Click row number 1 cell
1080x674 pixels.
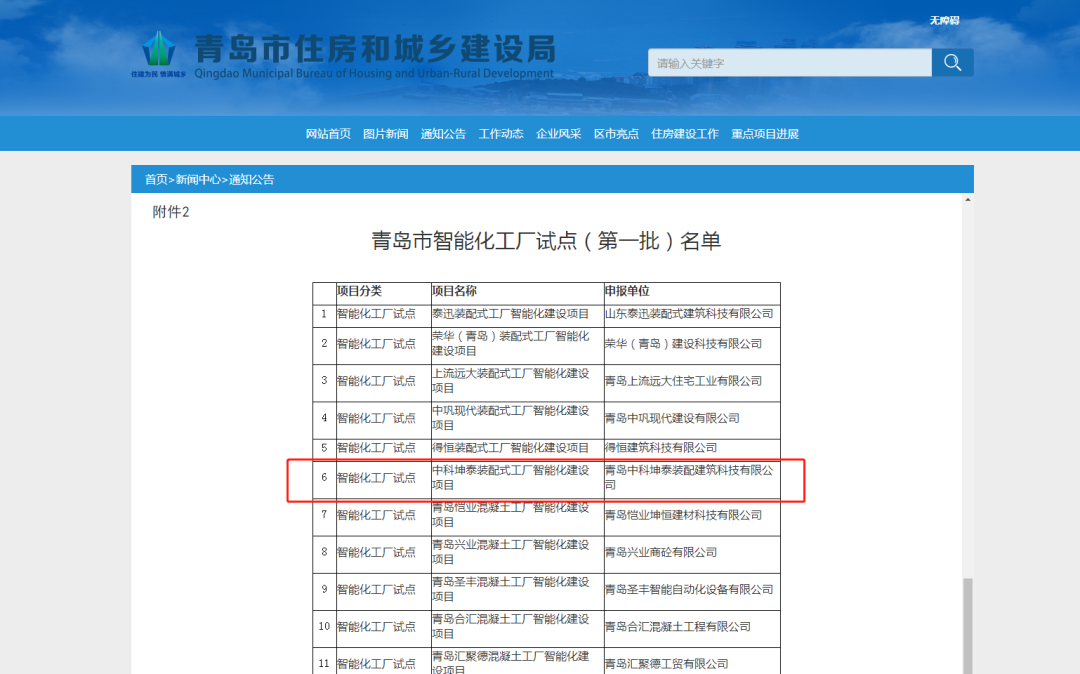click(324, 314)
